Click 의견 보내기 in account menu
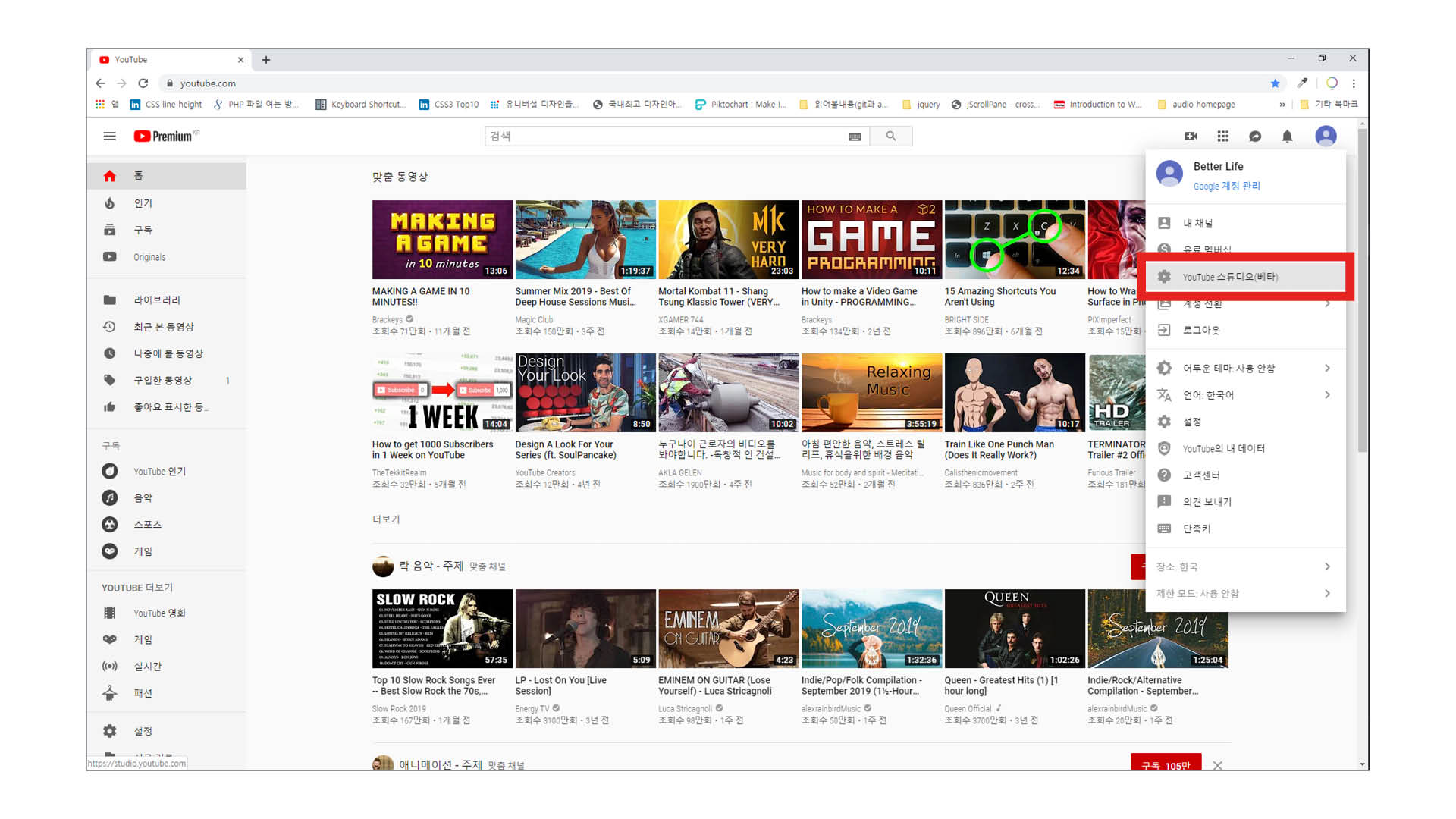 coord(1245,502)
